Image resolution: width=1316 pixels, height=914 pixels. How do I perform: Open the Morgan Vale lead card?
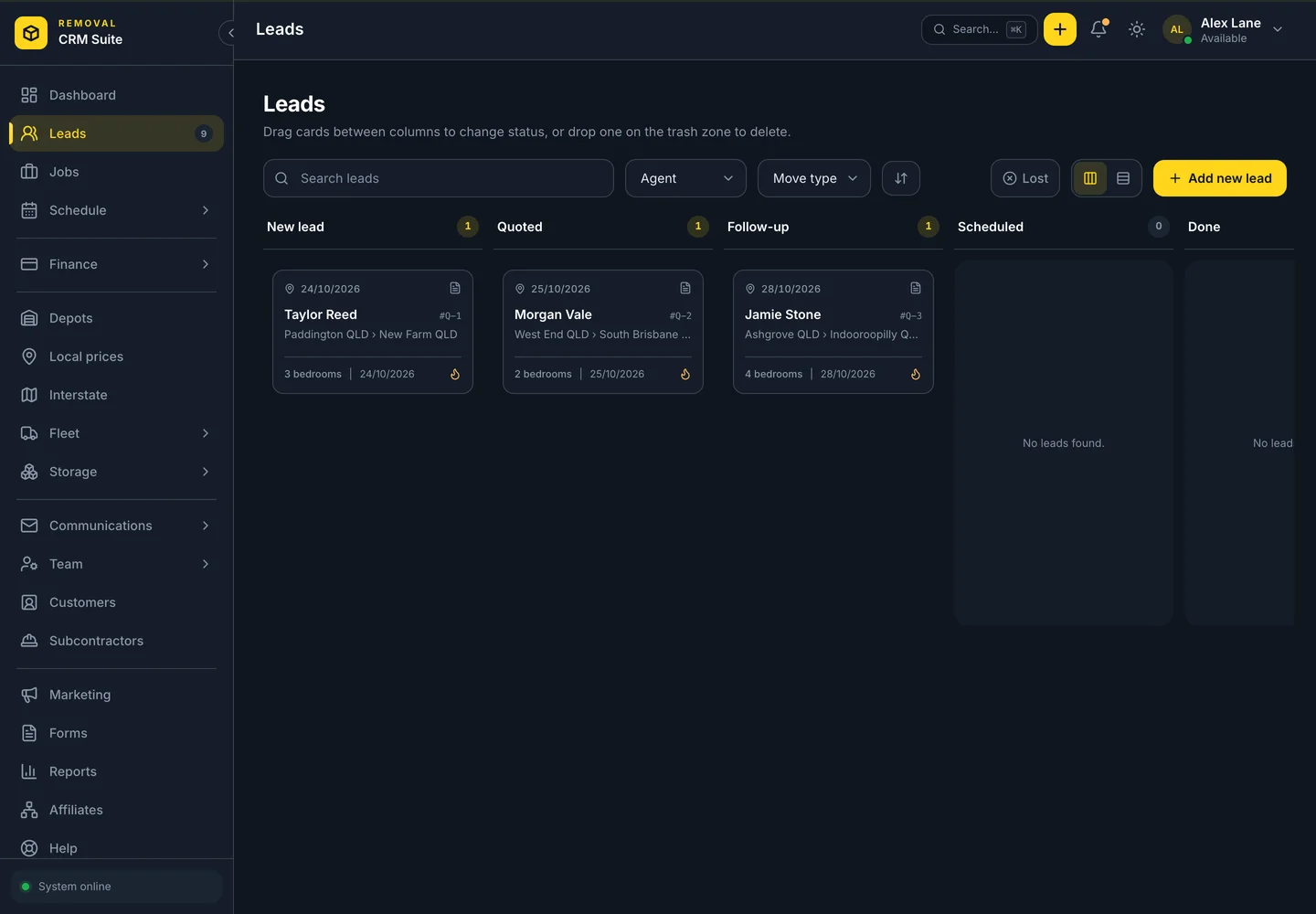coord(603,332)
